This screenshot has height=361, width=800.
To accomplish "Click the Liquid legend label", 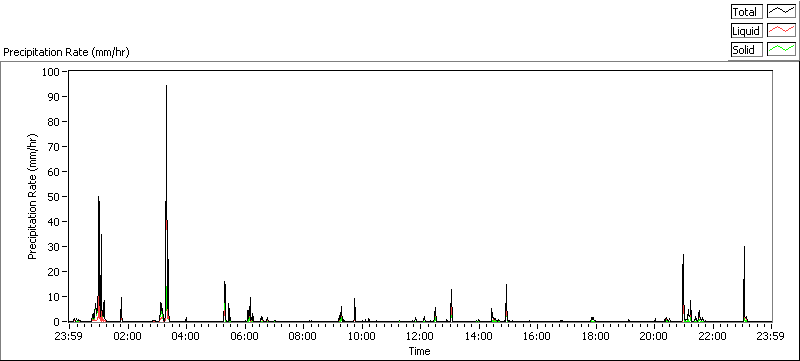I will 746,31.
